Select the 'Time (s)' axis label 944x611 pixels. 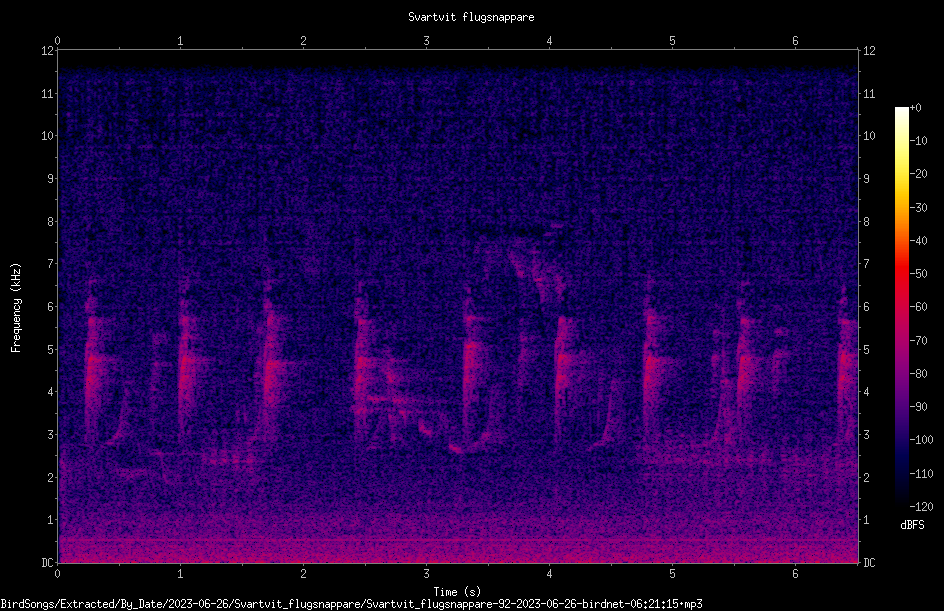[457, 592]
